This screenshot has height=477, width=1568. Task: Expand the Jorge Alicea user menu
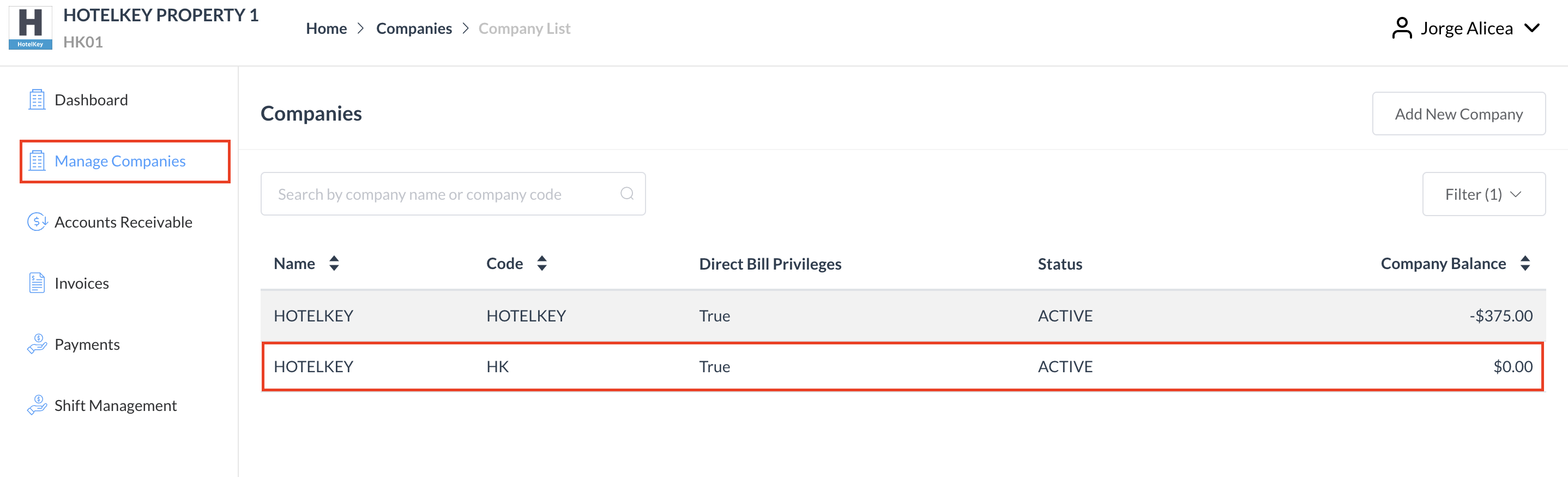1532,28
